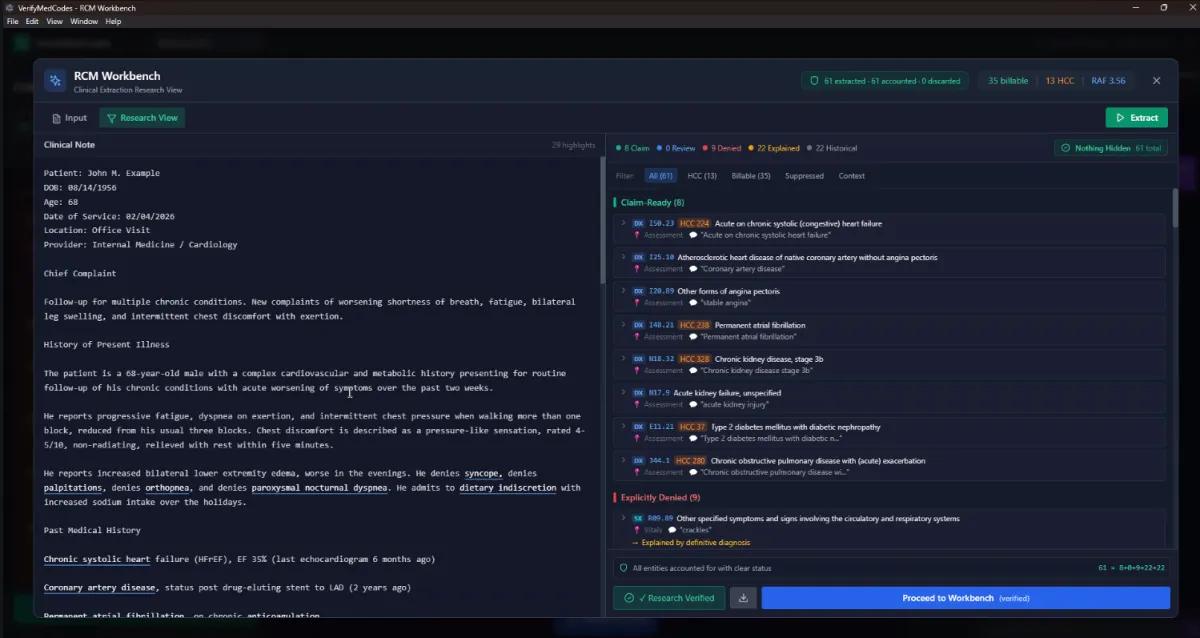Open the File menu
Viewport: 1200px width, 638px height.
(x=13, y=21)
